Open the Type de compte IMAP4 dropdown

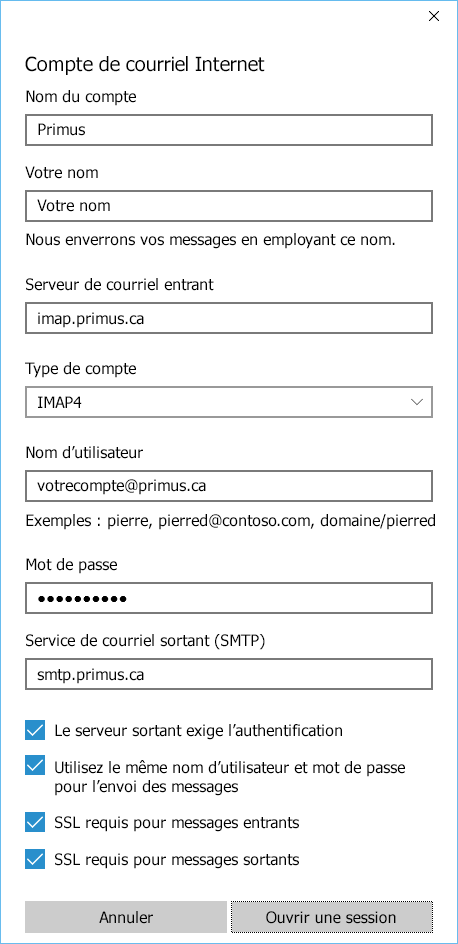[x=229, y=402]
